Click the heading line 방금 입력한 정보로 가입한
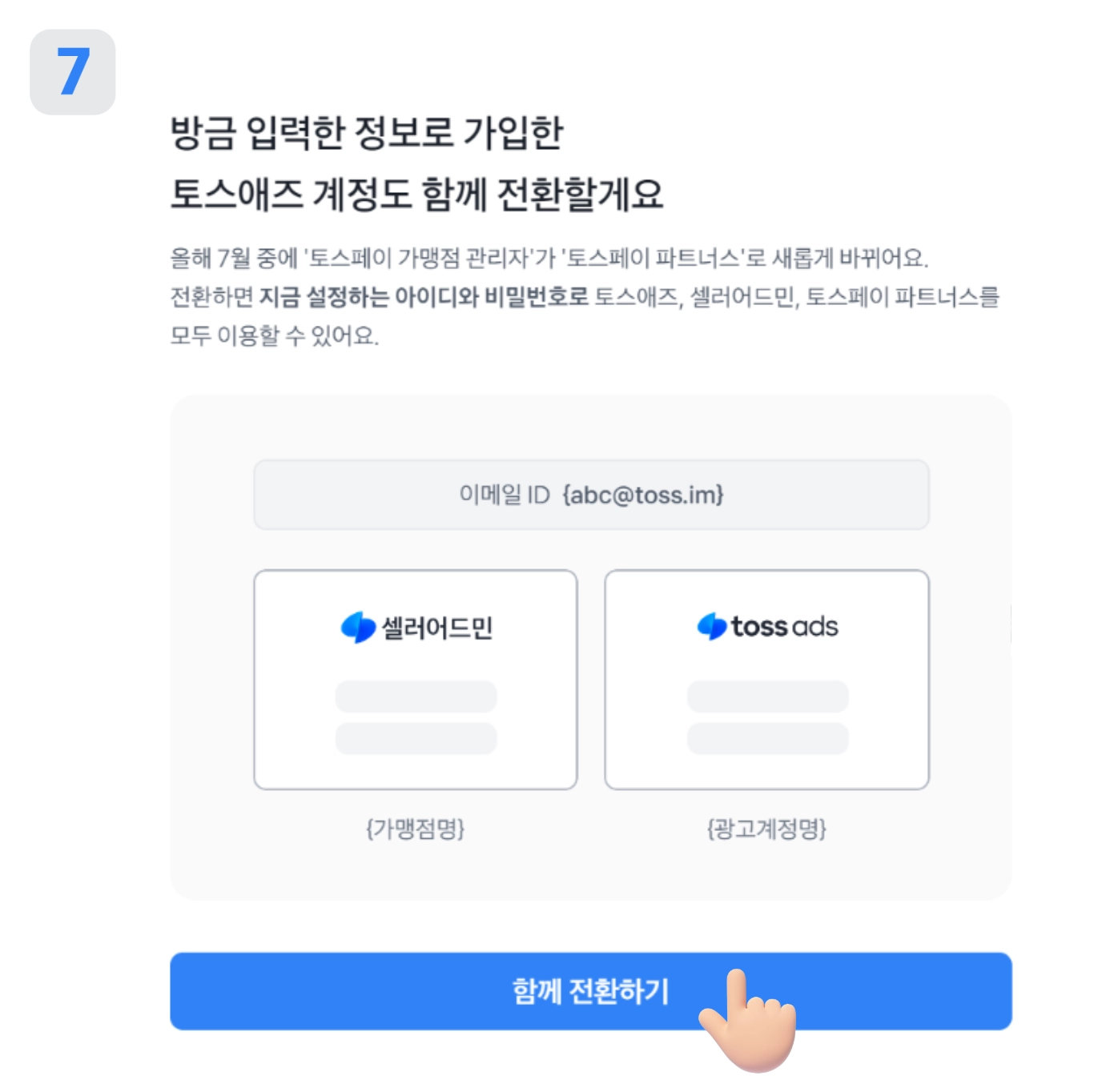The width and height of the screenshot is (1102, 1092). coord(367,133)
